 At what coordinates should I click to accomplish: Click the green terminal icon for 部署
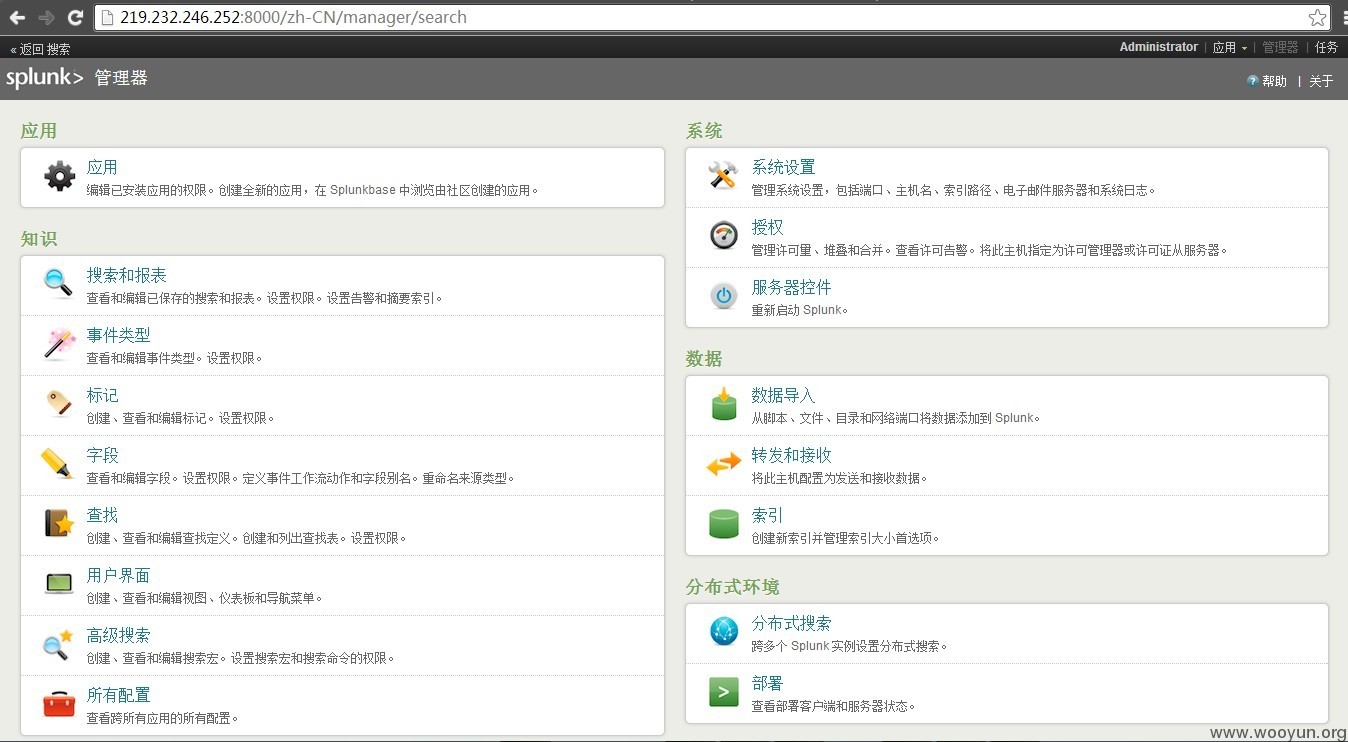(x=723, y=692)
